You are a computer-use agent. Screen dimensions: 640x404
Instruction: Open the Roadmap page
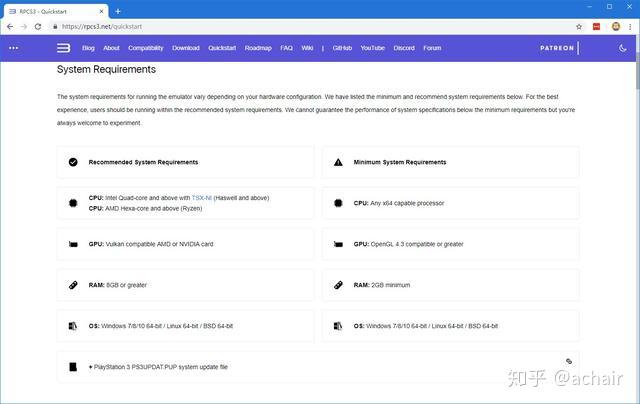coord(258,48)
